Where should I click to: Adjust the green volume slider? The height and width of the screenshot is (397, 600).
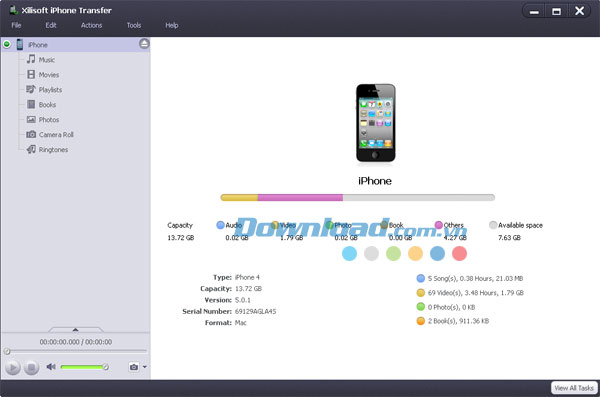(x=84, y=367)
